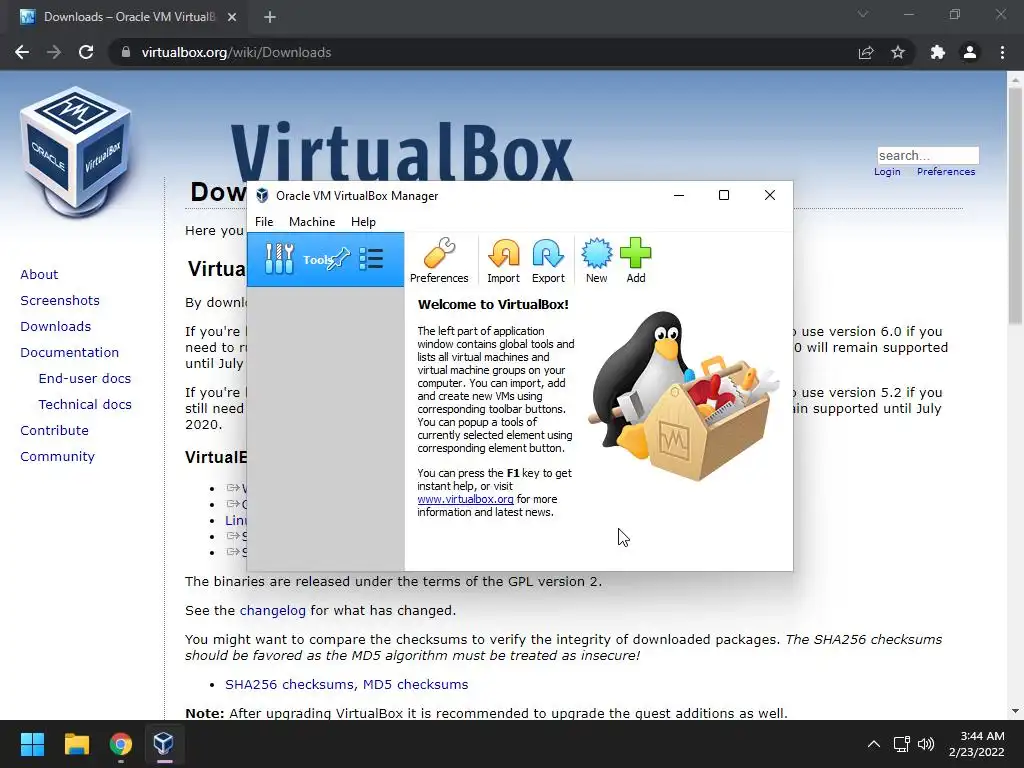Viewport: 1024px width, 768px height.
Task: Select the Tools entry in VirtualBox sidebar
Action: point(325,259)
